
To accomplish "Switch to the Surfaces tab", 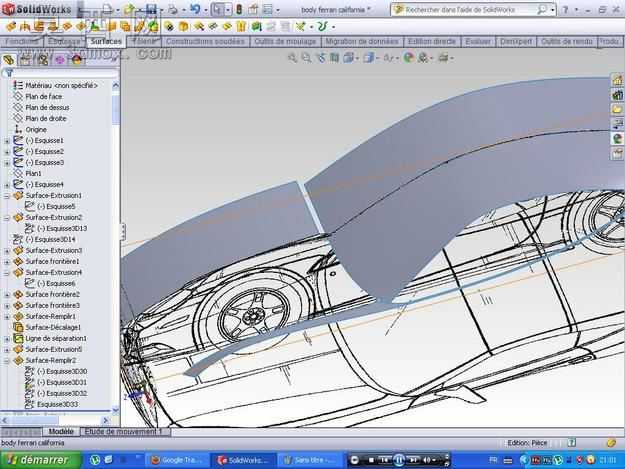I will pos(106,41).
